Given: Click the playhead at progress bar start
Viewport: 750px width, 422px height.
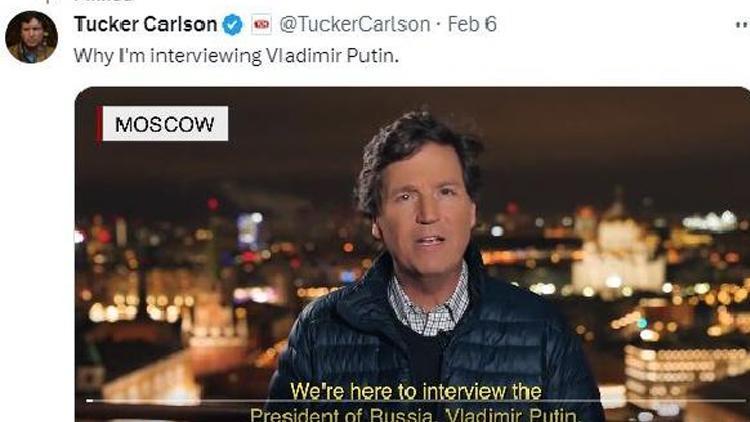Looking at the screenshot, I should pyautogui.click(x=89, y=401).
